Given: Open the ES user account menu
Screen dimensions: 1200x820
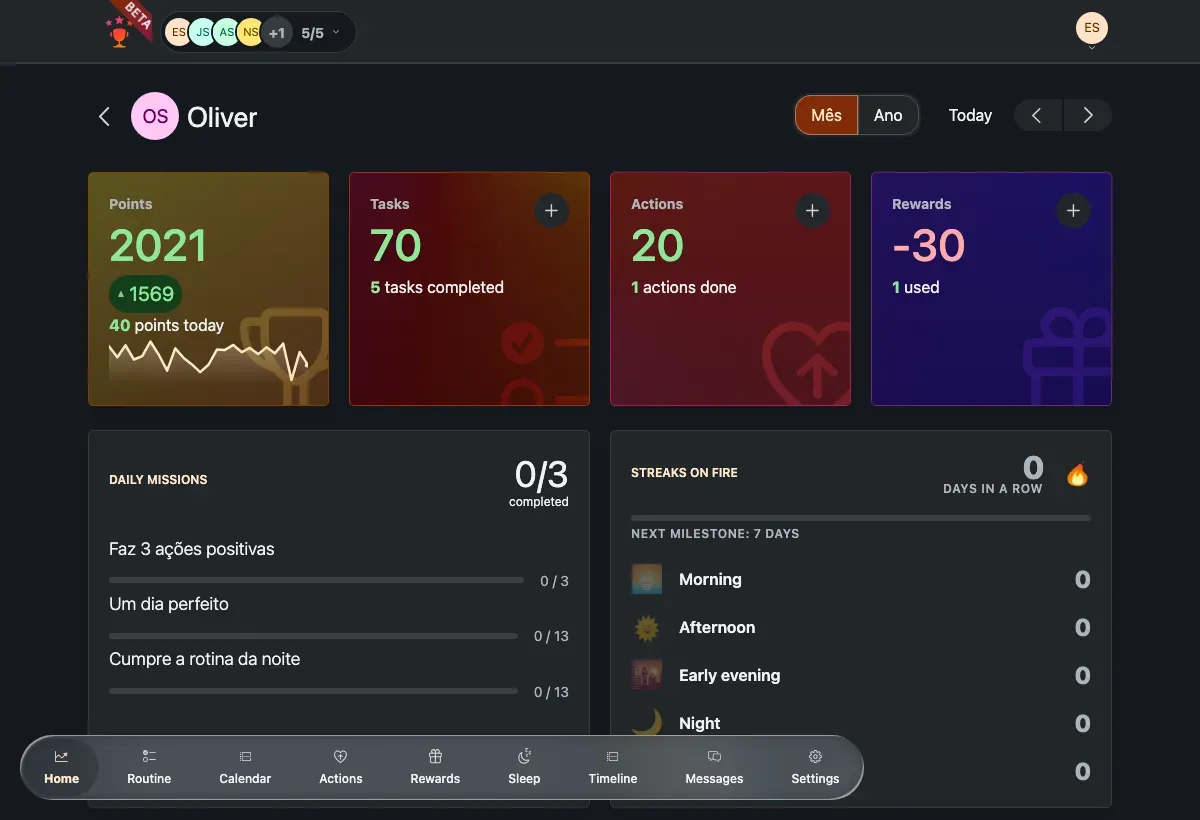Looking at the screenshot, I should coord(1092,29).
